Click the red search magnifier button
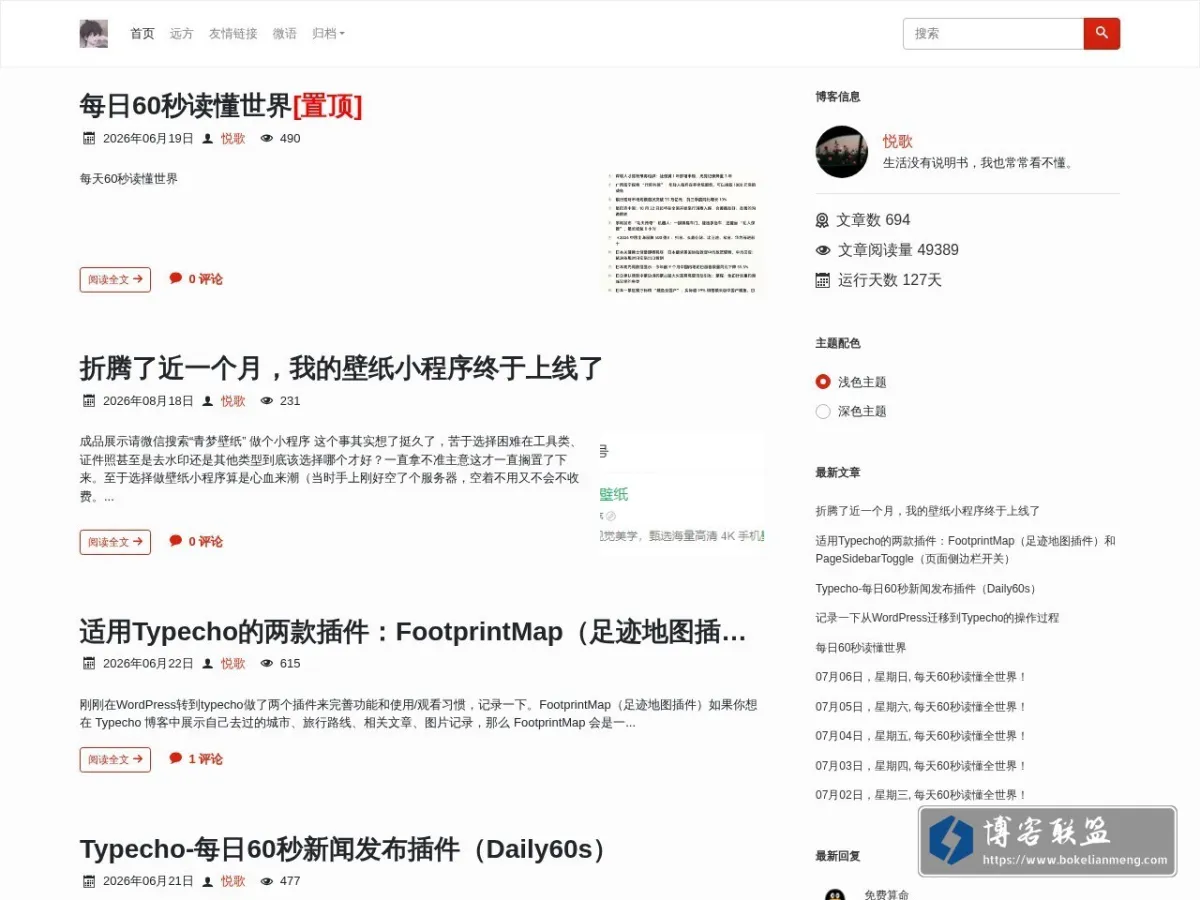 [1101, 33]
